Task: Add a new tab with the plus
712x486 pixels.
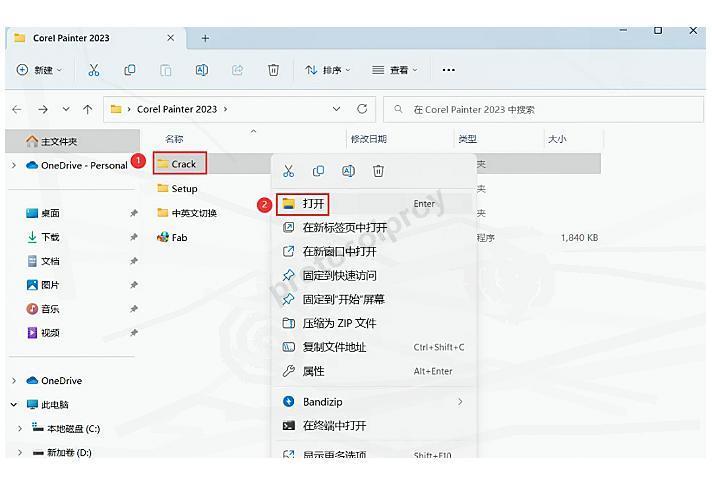Action: coord(205,38)
